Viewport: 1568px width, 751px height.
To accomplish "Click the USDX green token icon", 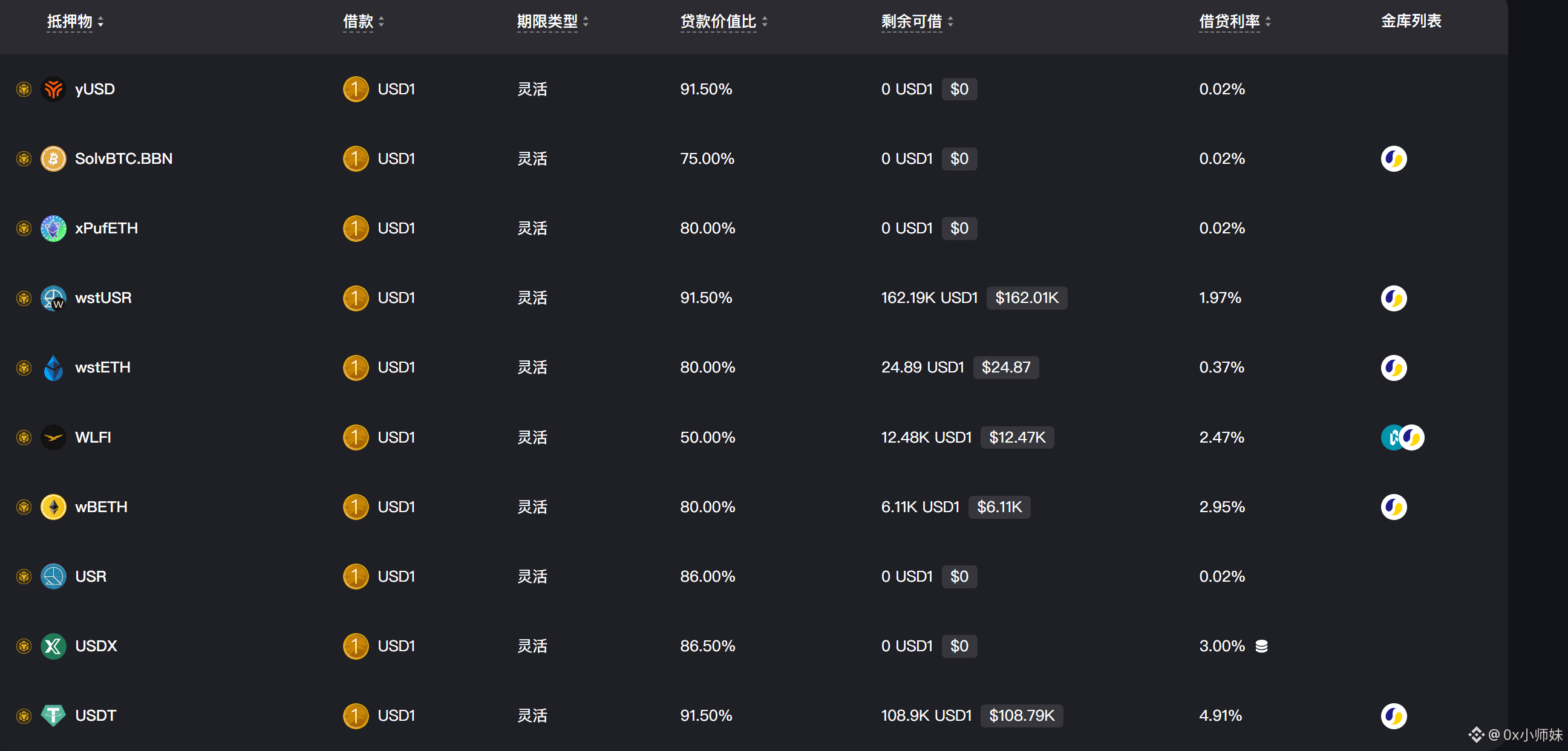I will click(54, 646).
